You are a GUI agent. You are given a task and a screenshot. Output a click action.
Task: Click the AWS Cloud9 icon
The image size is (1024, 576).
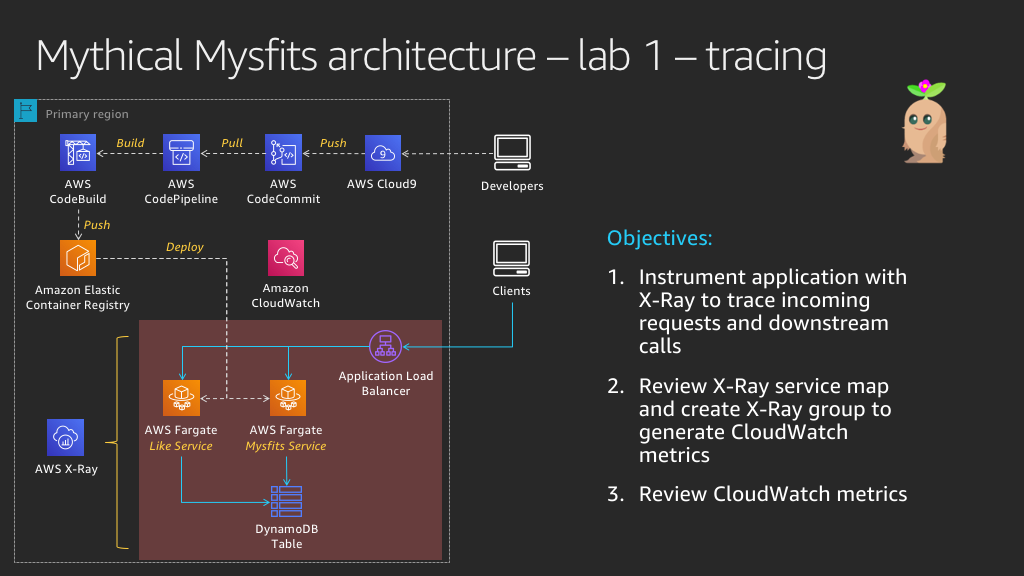[x=383, y=153]
